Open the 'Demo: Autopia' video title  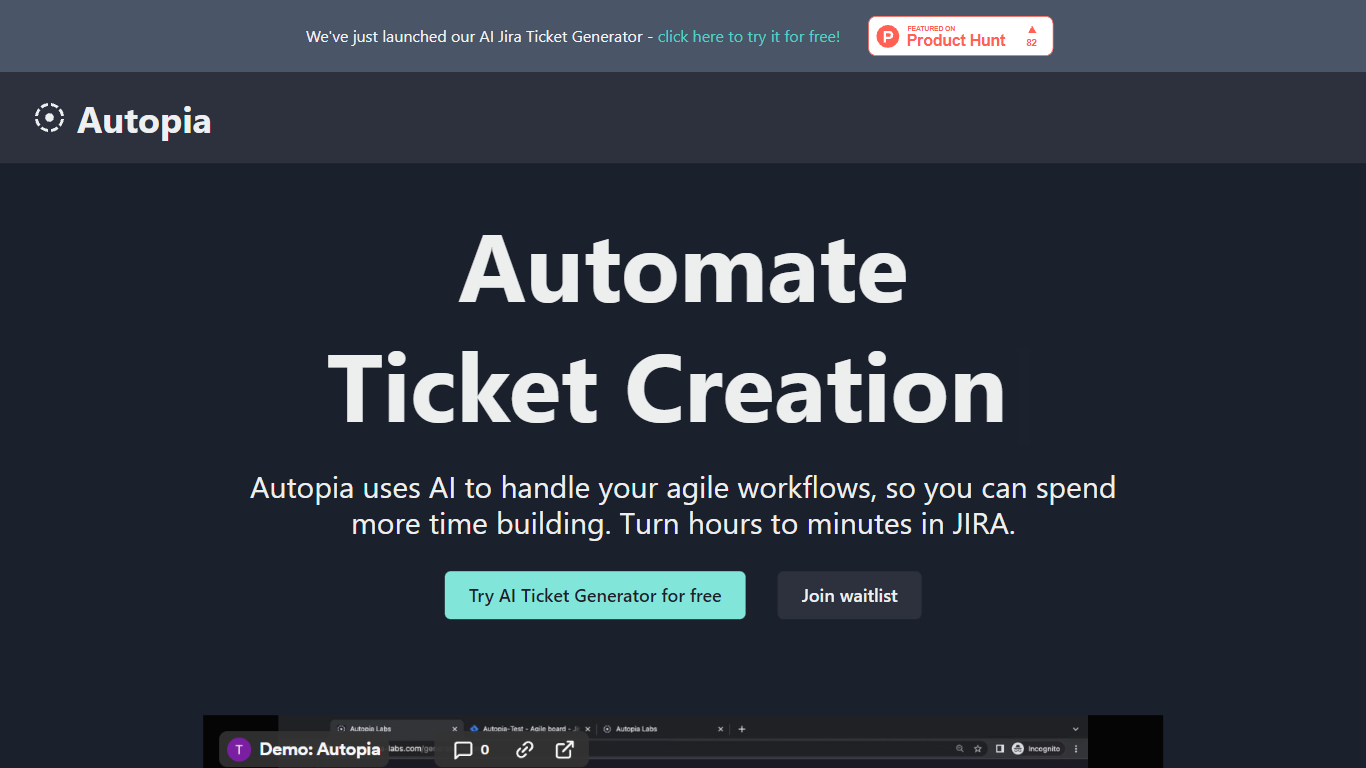pyautogui.click(x=319, y=749)
